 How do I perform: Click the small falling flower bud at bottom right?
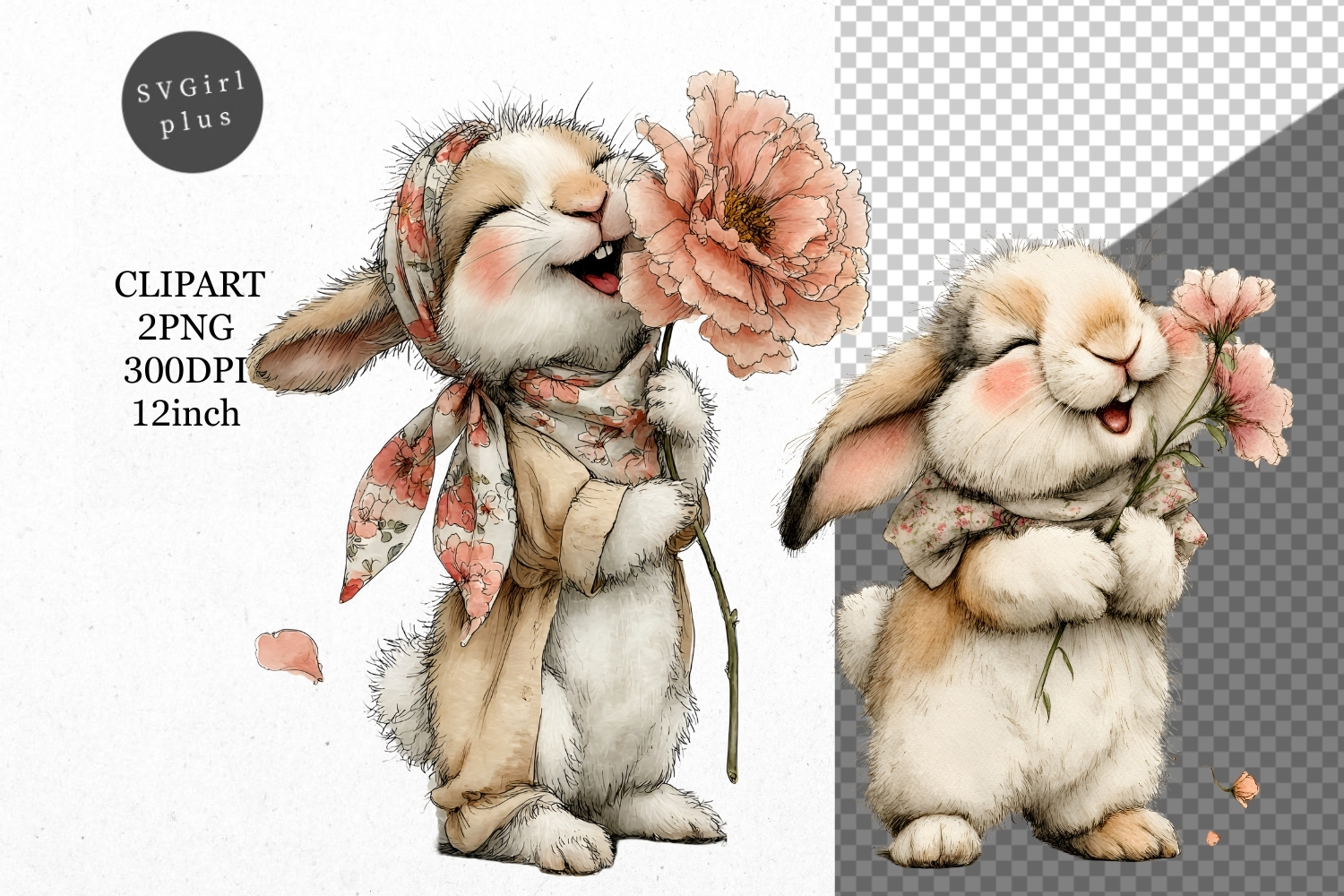[1245, 788]
